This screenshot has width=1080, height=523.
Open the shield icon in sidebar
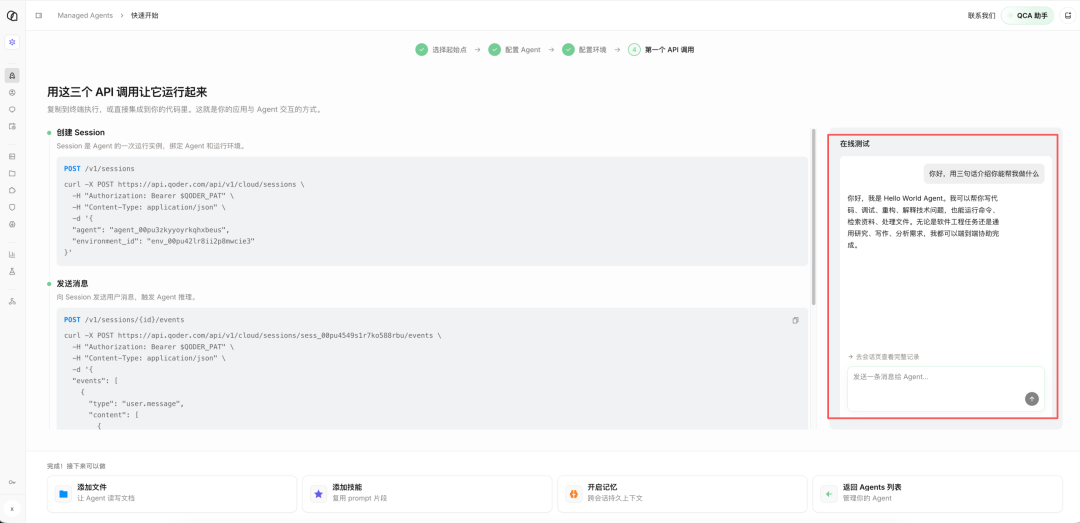tap(12, 207)
